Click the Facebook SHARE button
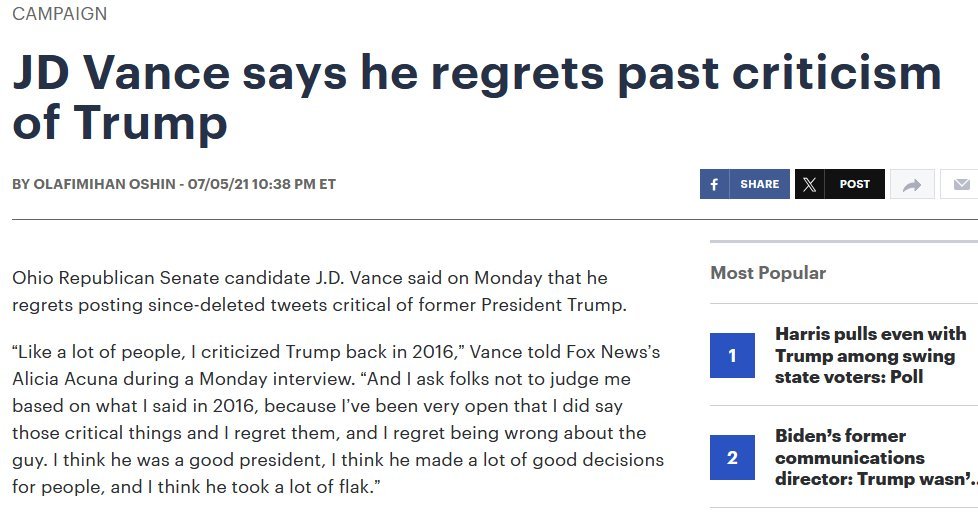This screenshot has width=978, height=514. 745,184
